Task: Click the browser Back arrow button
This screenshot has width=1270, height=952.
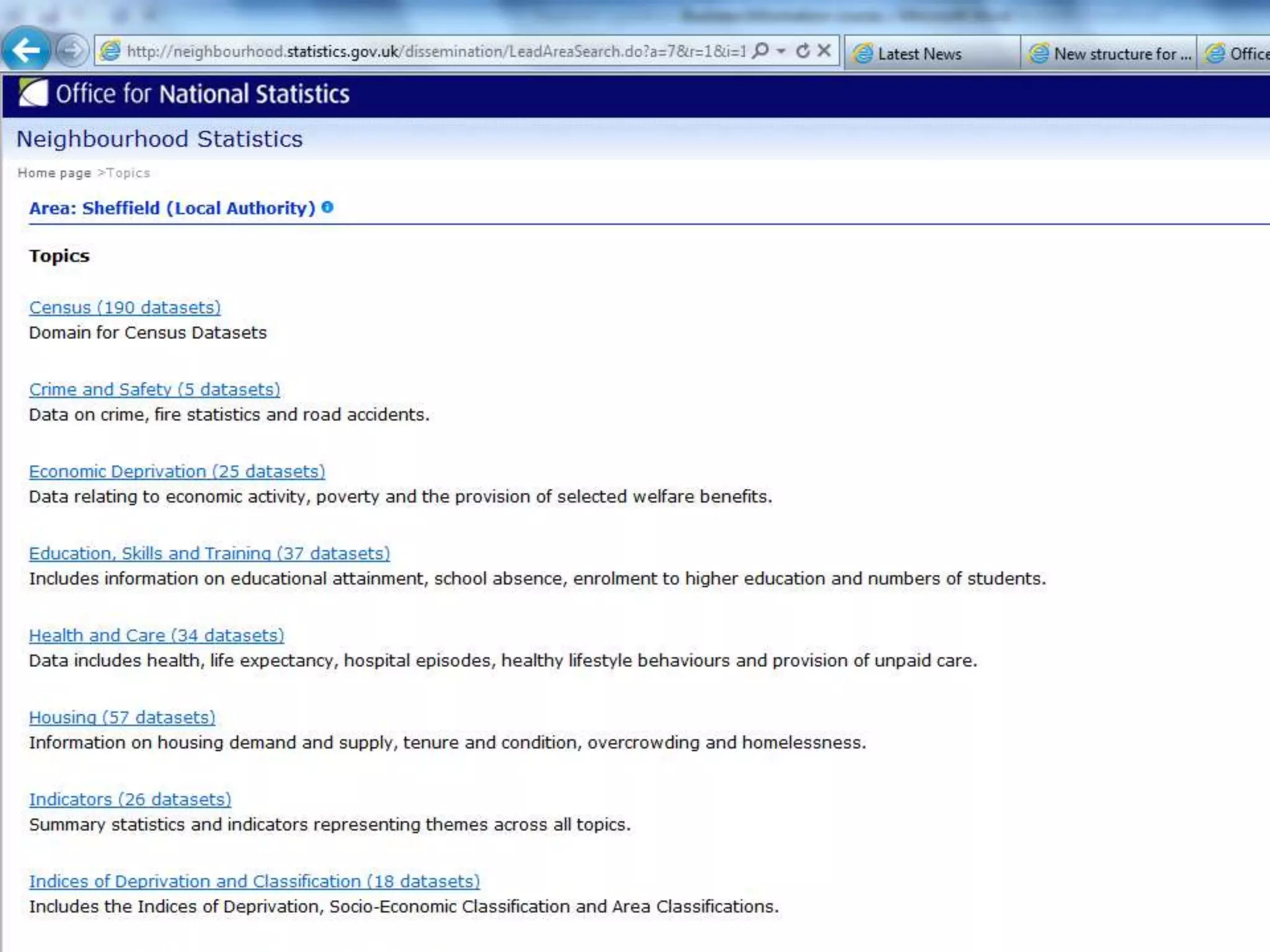Action: coord(26,50)
